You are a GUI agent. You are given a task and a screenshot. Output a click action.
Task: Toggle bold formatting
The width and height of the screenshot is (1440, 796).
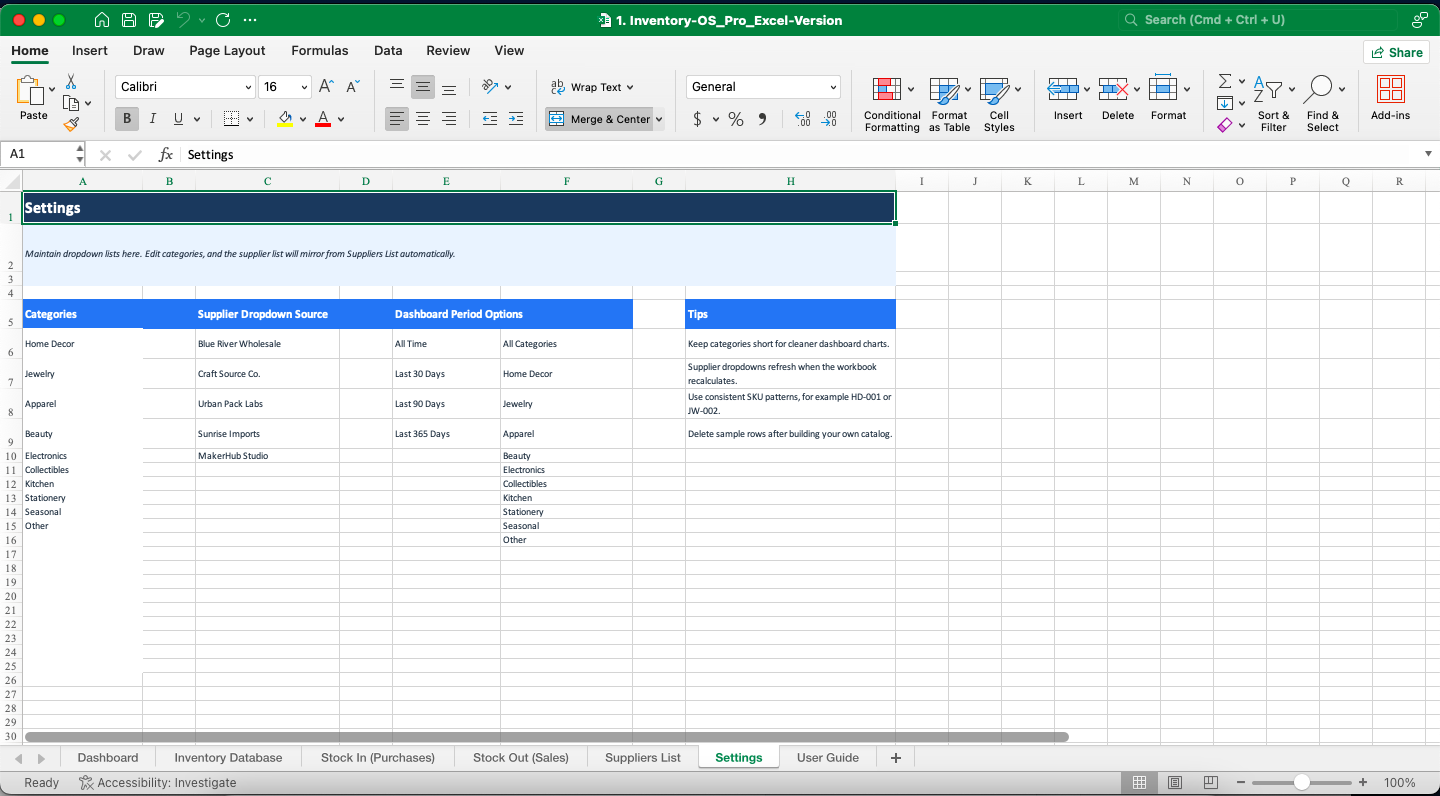click(126, 119)
